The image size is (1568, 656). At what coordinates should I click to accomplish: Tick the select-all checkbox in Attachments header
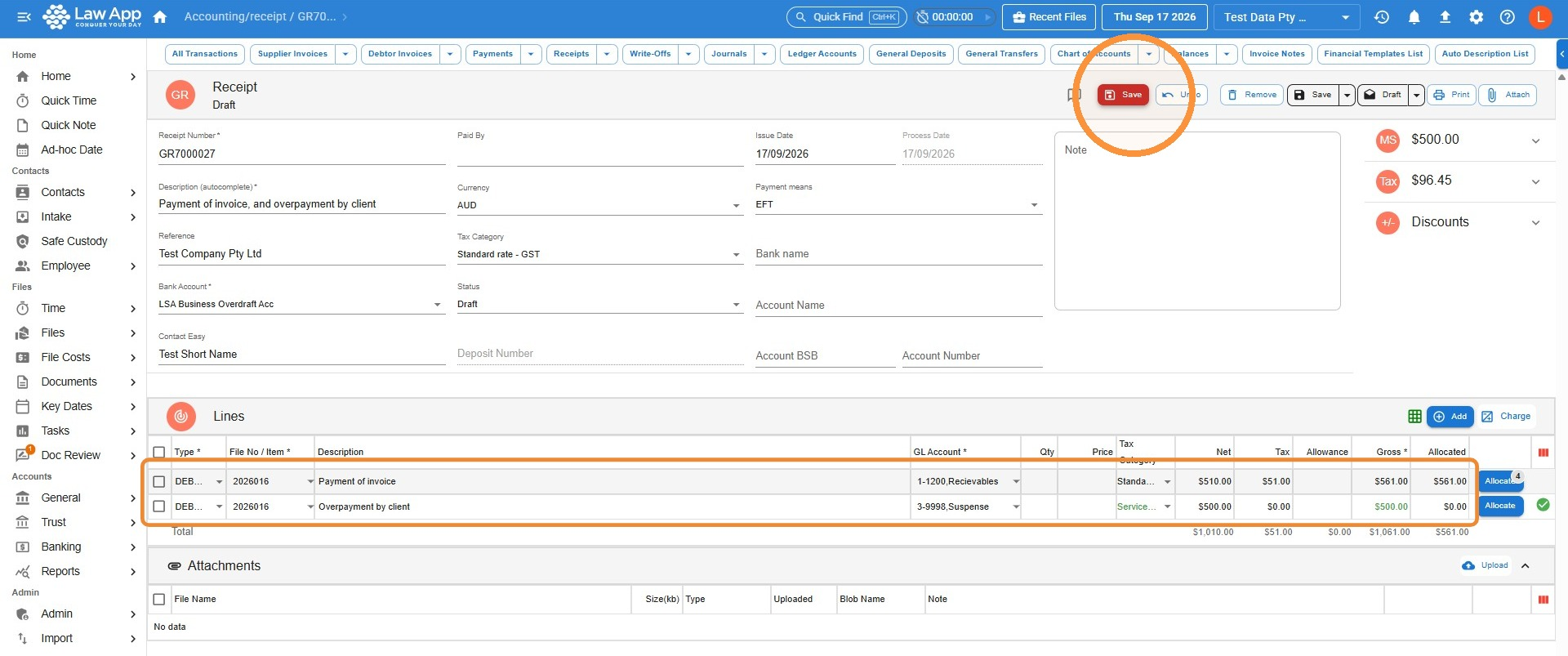[159, 599]
